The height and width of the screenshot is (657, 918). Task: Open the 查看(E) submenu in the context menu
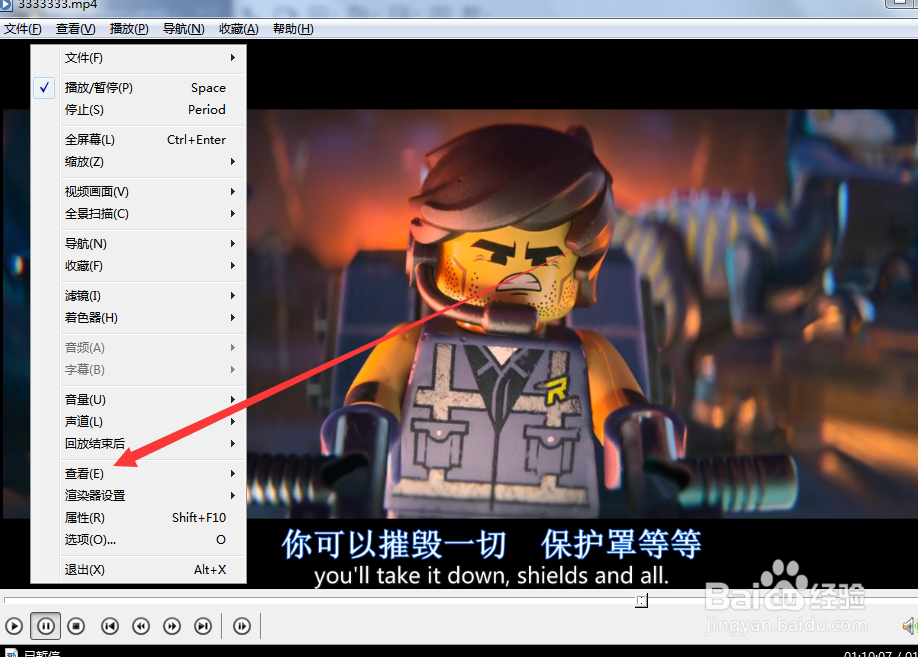(x=139, y=473)
